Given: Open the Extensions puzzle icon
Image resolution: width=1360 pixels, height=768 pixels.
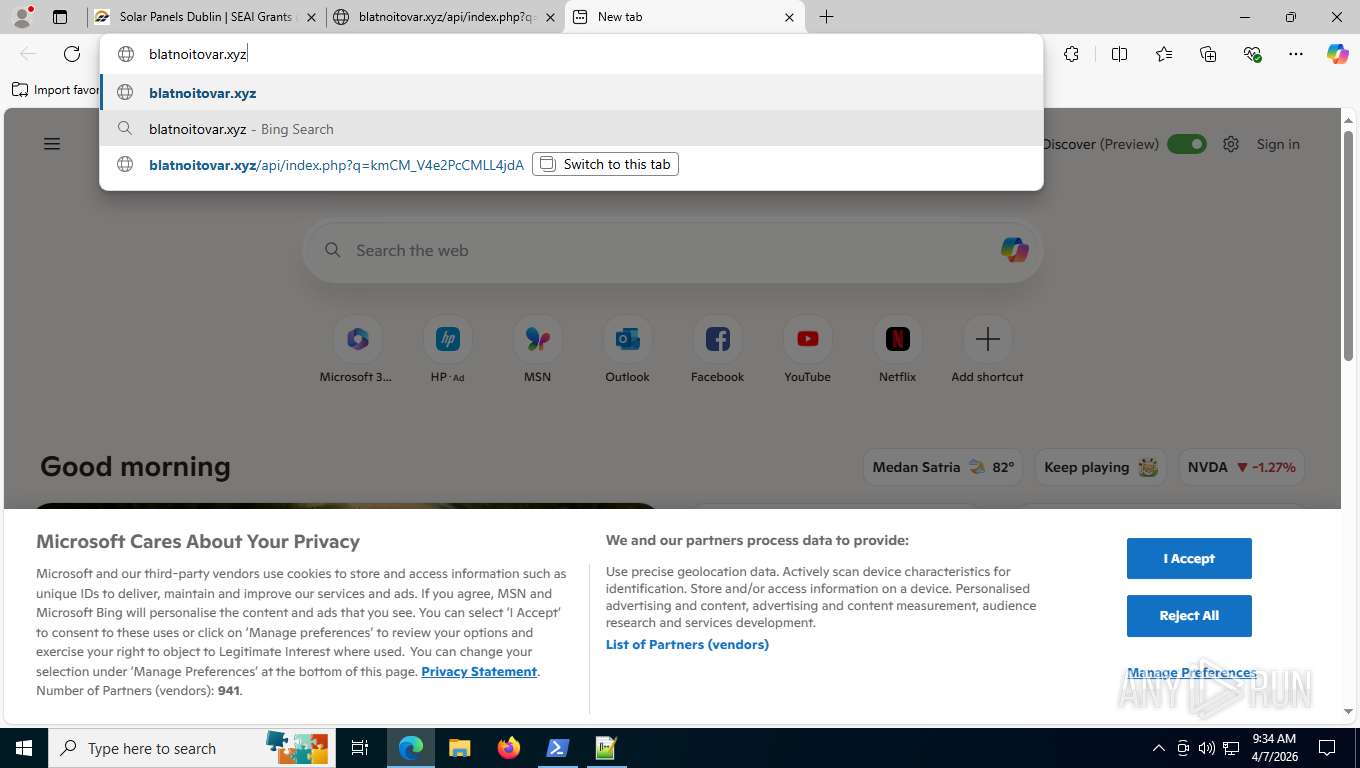Looking at the screenshot, I should [x=1071, y=54].
